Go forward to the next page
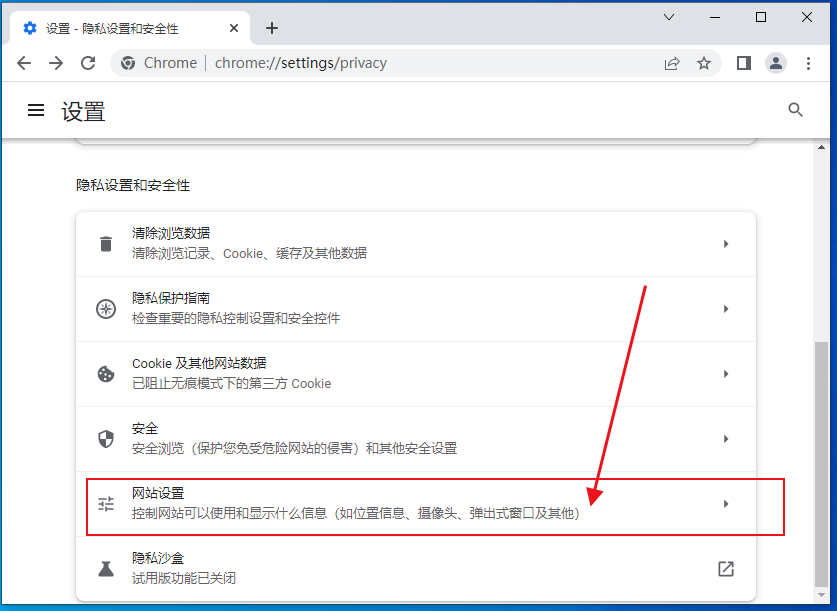Screen dimensions: 837x611 pyautogui.click(x=56, y=63)
